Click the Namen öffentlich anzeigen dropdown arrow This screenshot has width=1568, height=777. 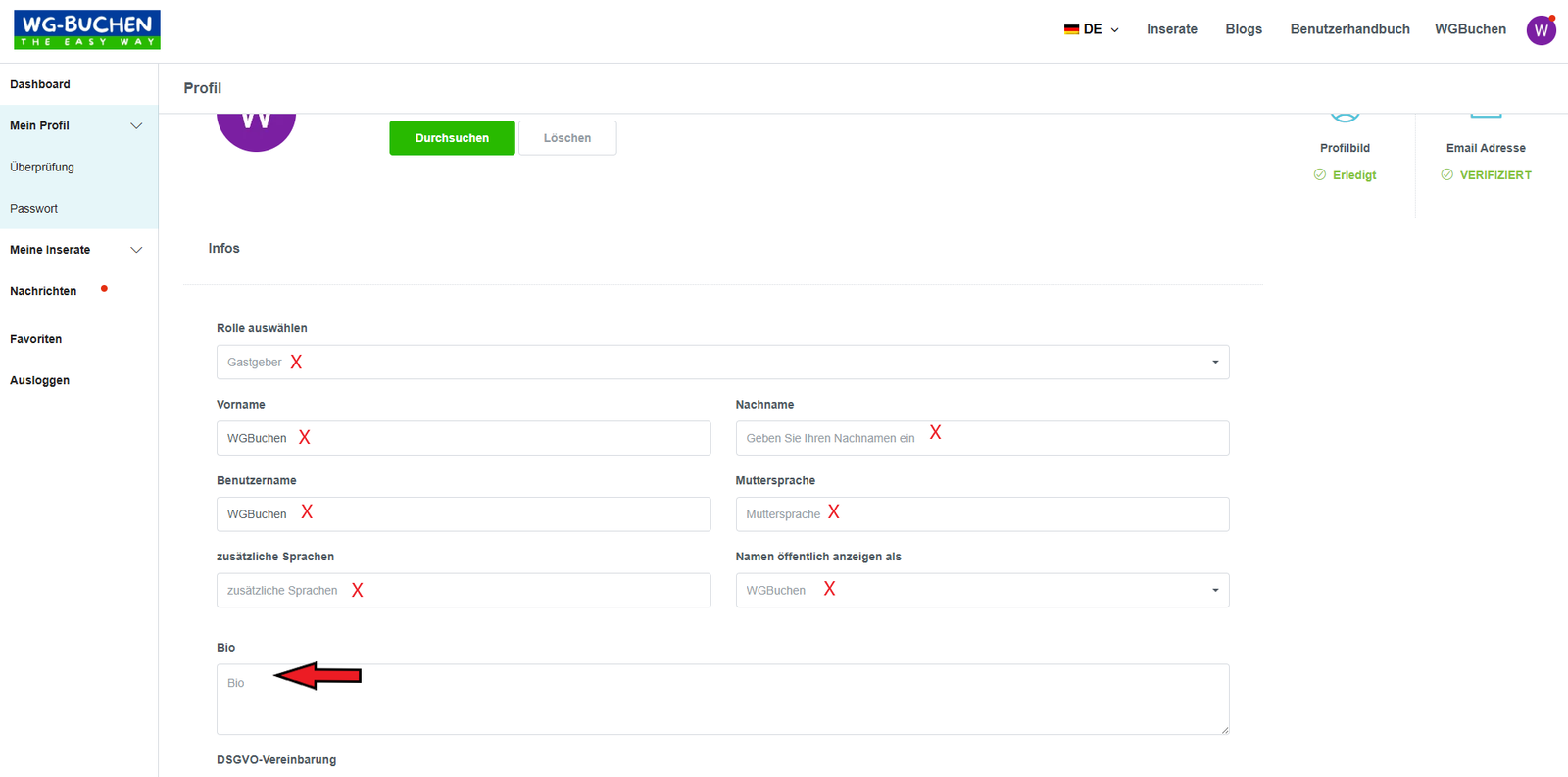click(x=1215, y=590)
